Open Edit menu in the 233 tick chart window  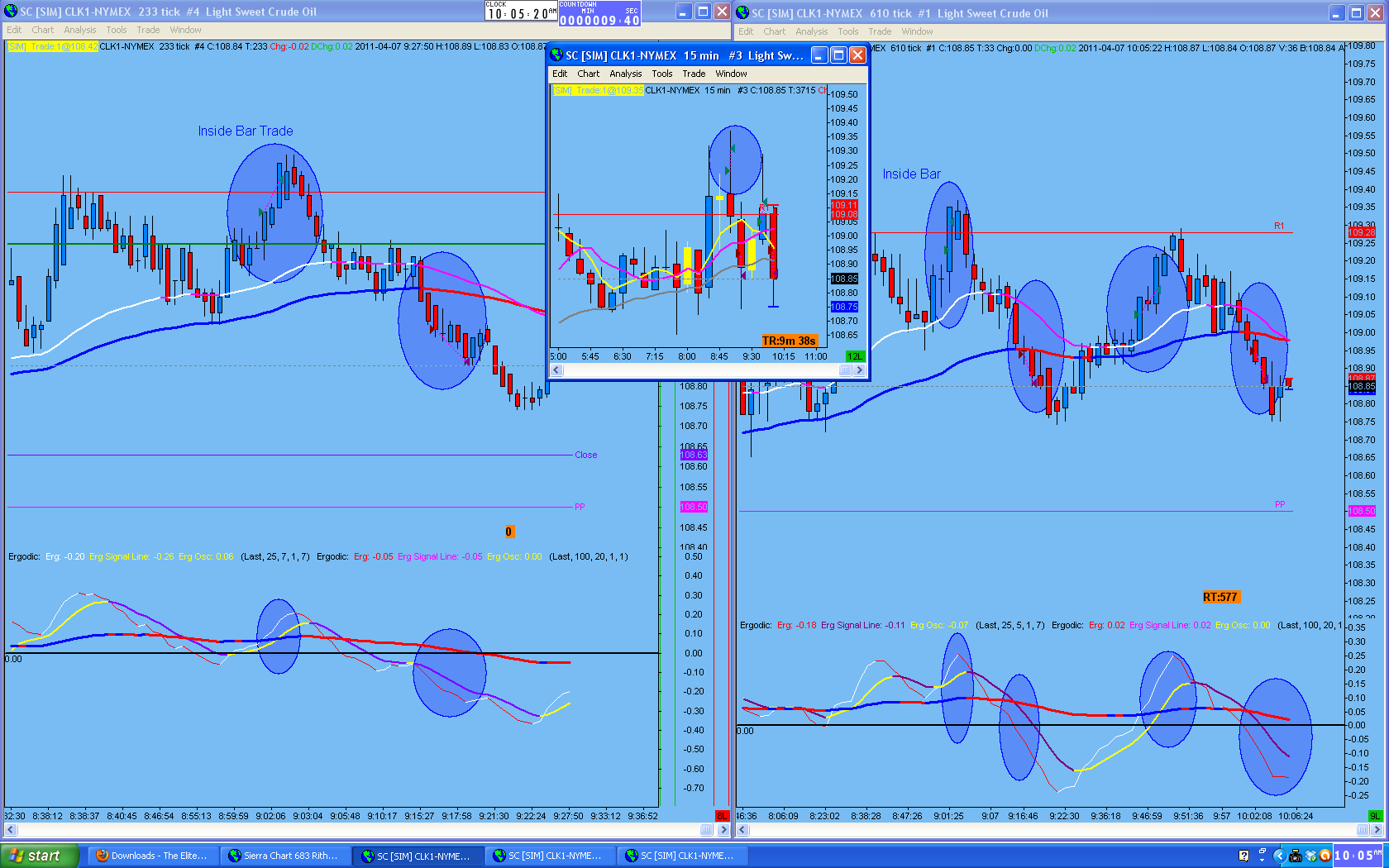[15, 30]
